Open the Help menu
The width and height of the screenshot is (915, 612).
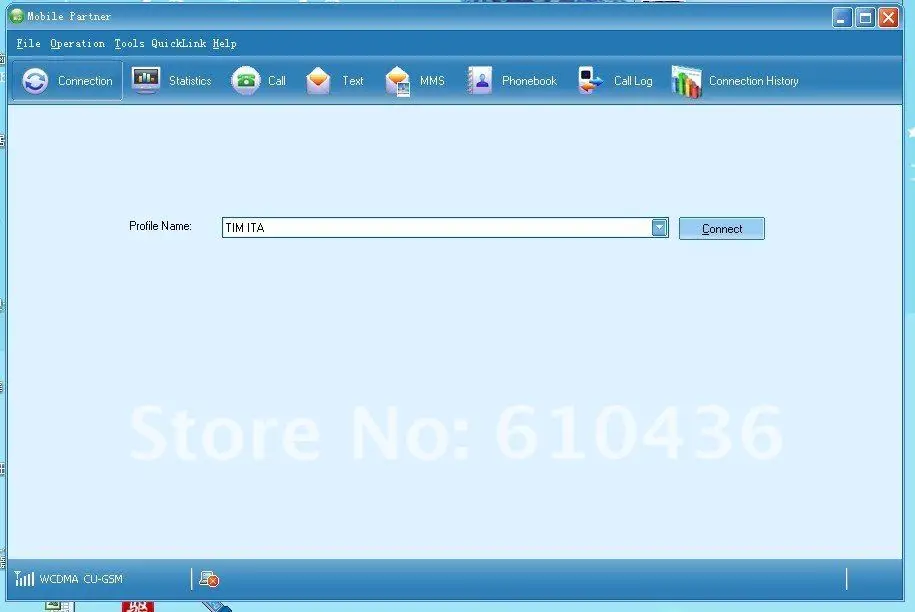coord(224,44)
